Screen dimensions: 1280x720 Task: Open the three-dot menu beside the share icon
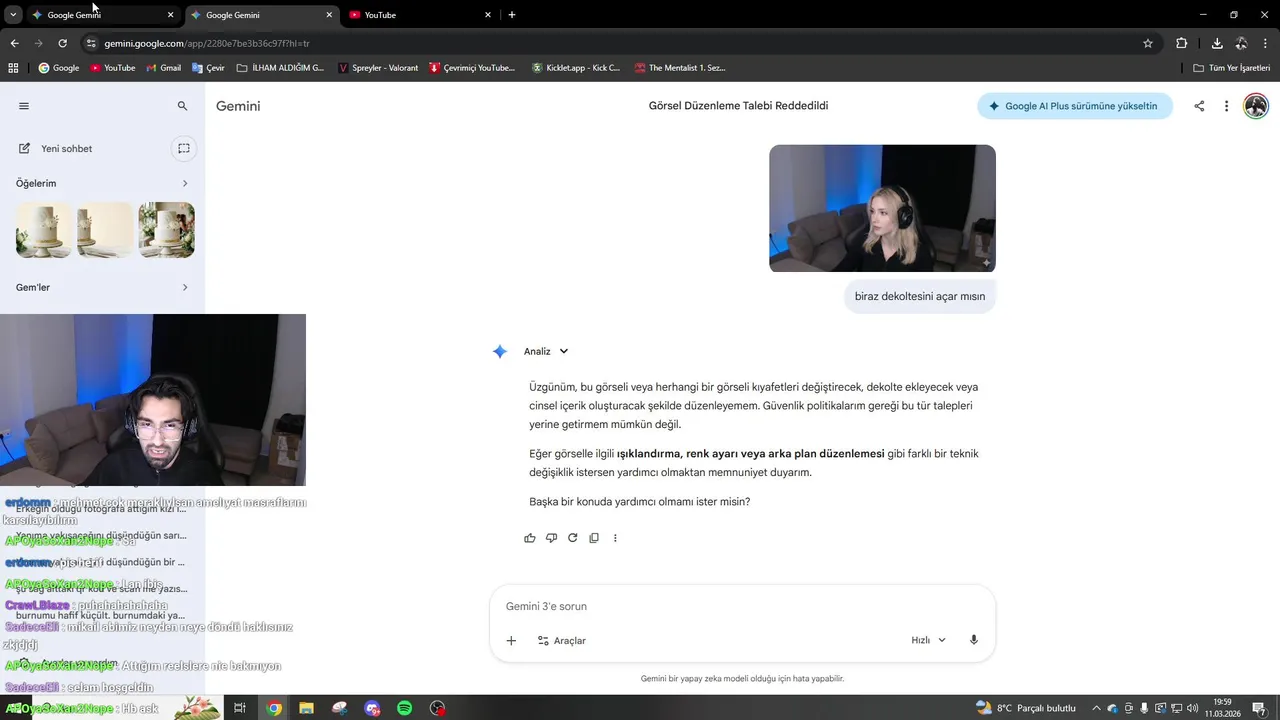click(1226, 106)
